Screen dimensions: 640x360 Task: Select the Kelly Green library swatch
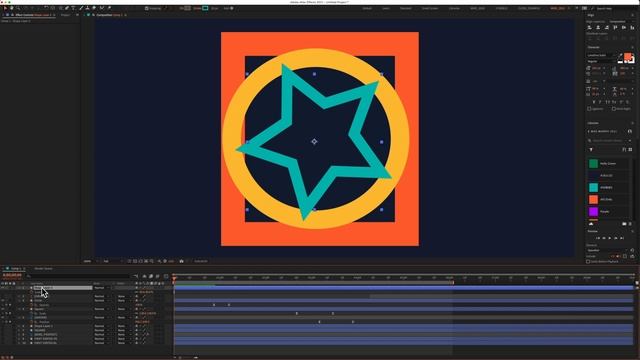pyautogui.click(x=593, y=164)
